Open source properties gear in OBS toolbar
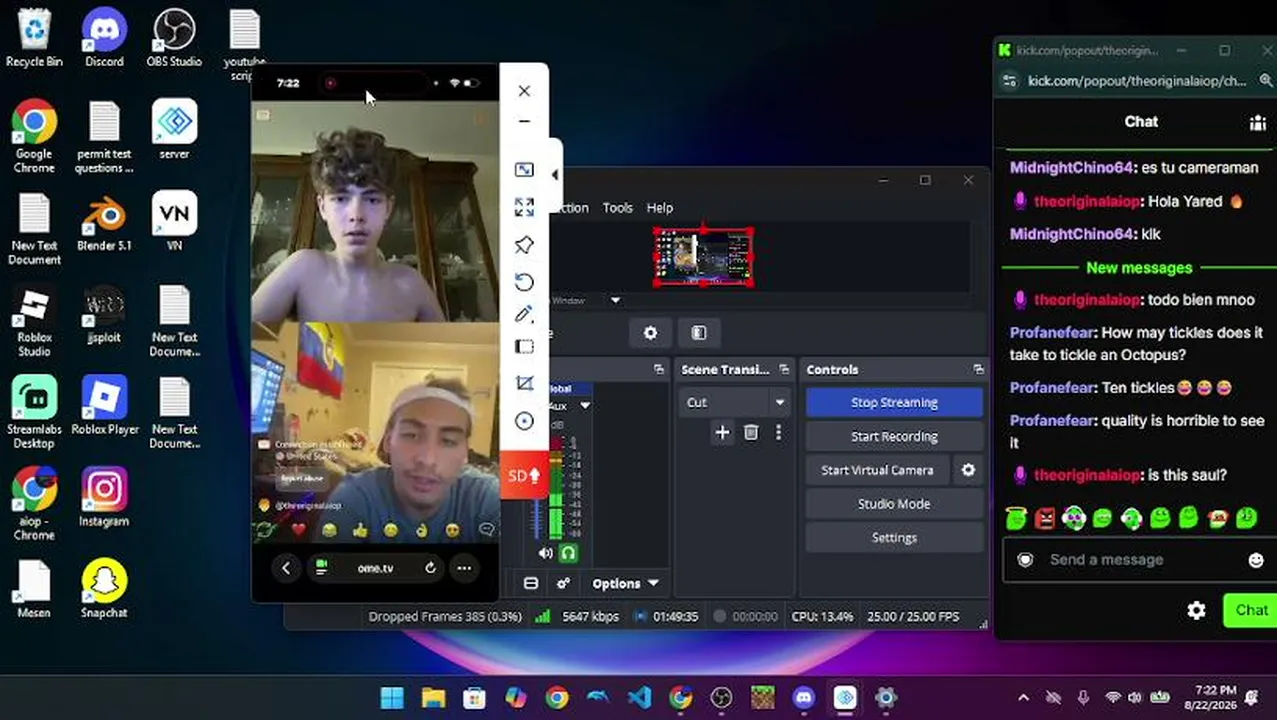Viewport: 1277px width, 720px height. [651, 333]
